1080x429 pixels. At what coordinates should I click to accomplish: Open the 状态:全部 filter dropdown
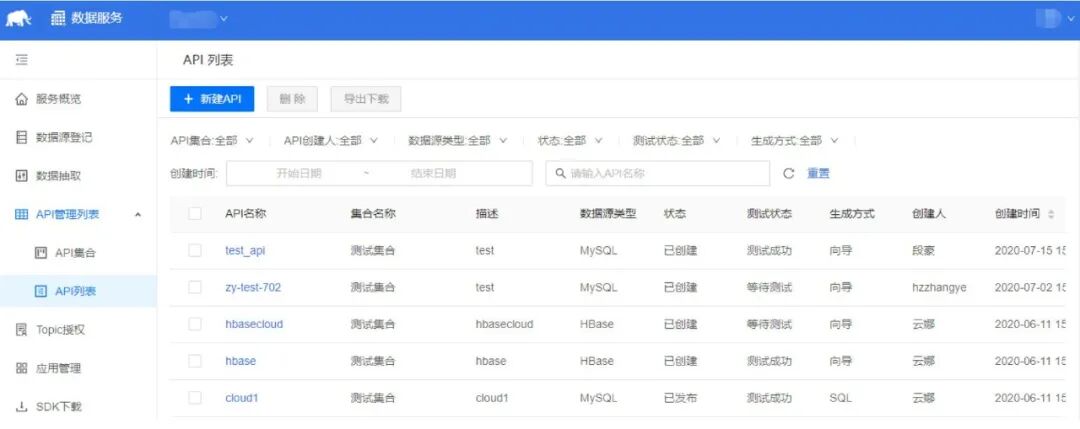570,140
